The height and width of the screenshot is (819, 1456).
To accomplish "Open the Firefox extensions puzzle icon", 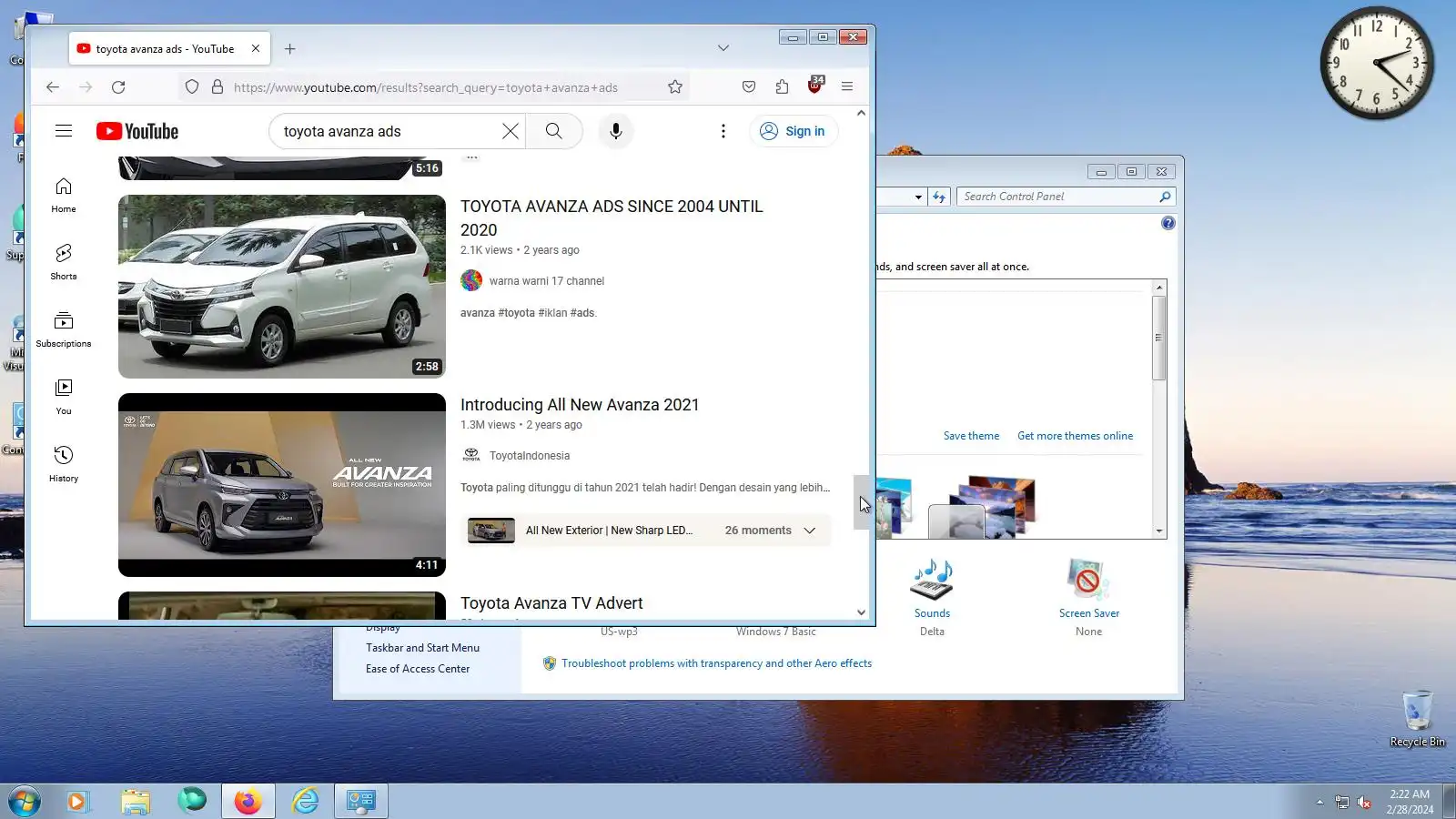I will pyautogui.click(x=782, y=87).
